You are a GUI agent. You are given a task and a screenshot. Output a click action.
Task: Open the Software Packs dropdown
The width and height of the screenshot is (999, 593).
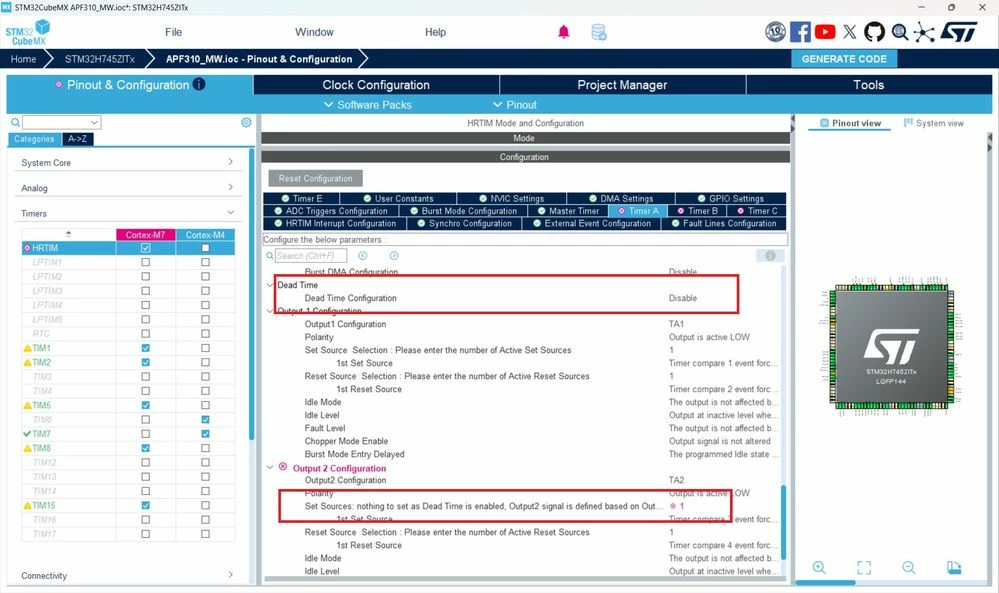coord(368,104)
